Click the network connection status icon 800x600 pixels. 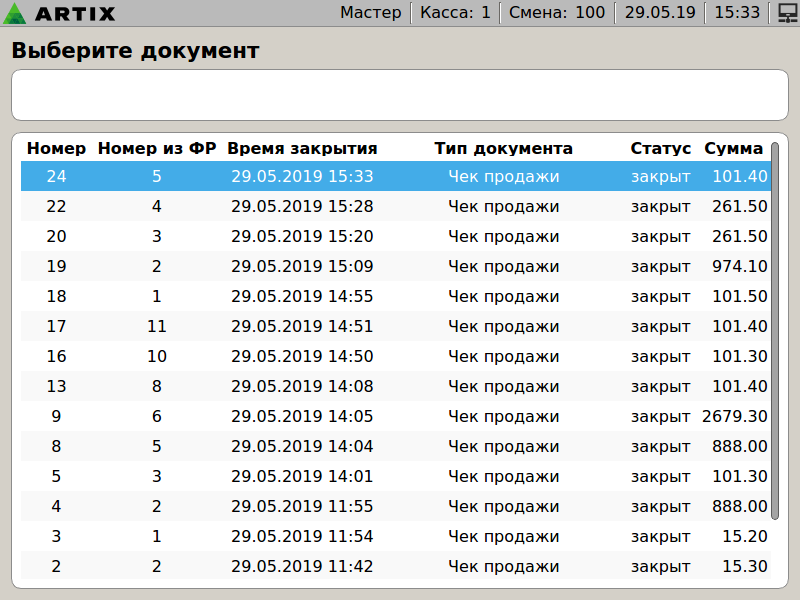tap(785, 13)
